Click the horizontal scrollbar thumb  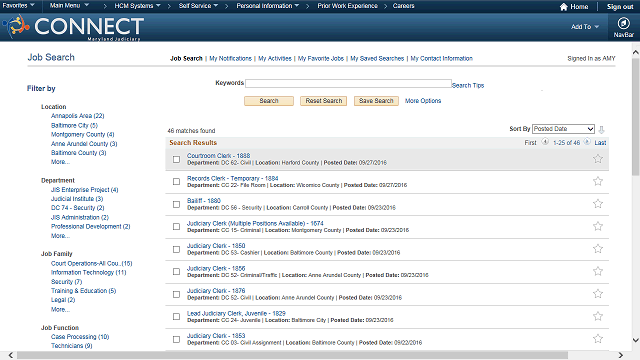coord(292,355)
